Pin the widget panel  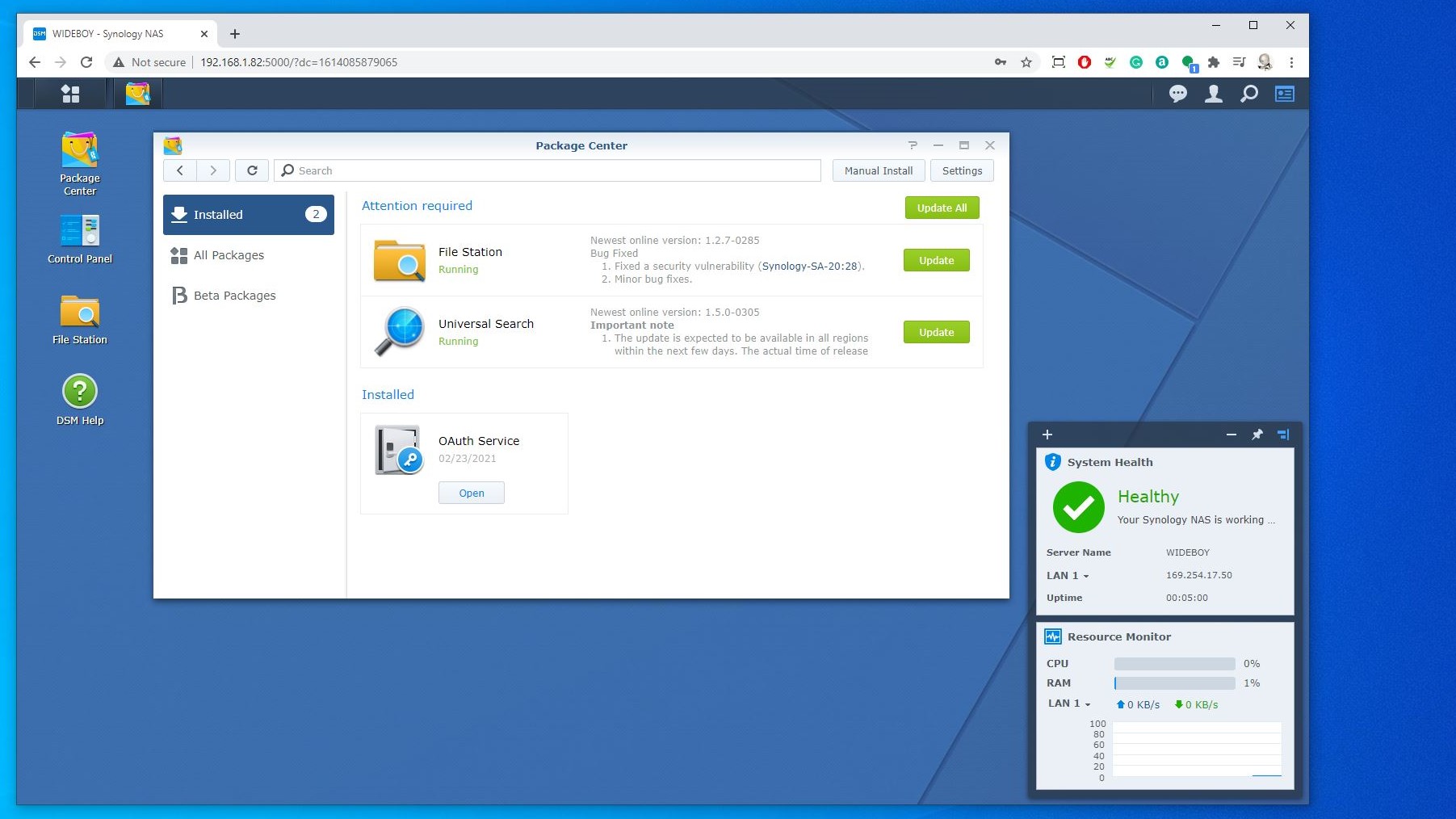[1257, 435]
